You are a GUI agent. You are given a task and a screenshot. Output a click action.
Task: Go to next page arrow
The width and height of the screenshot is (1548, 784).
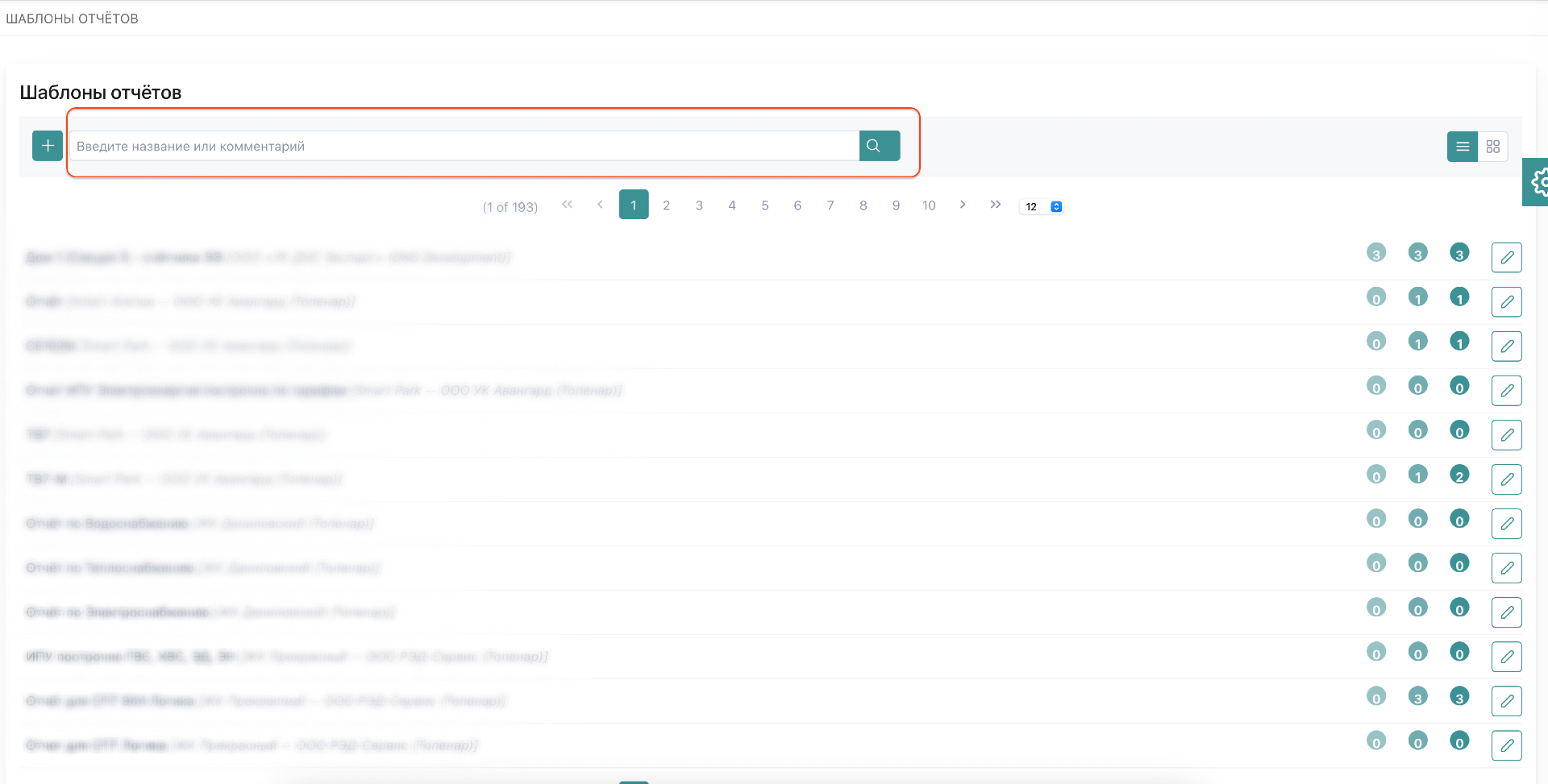coord(962,205)
